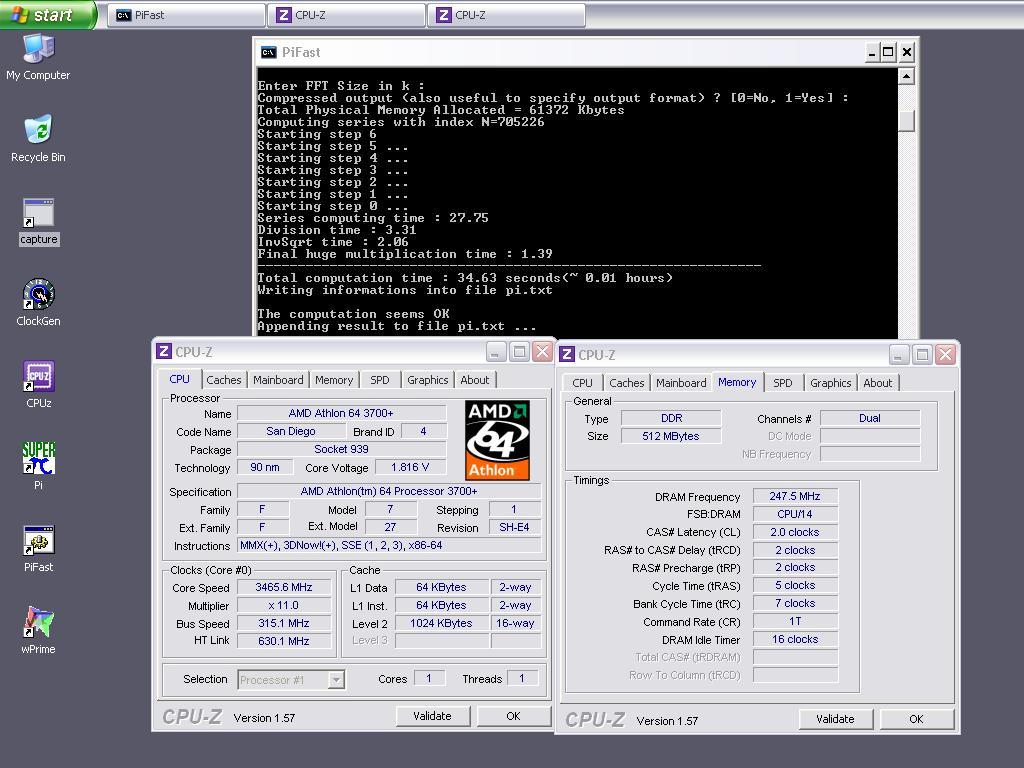Select the CPU tab in left CPU-Z
Image resolution: width=1024 pixels, height=768 pixels.
coord(179,379)
